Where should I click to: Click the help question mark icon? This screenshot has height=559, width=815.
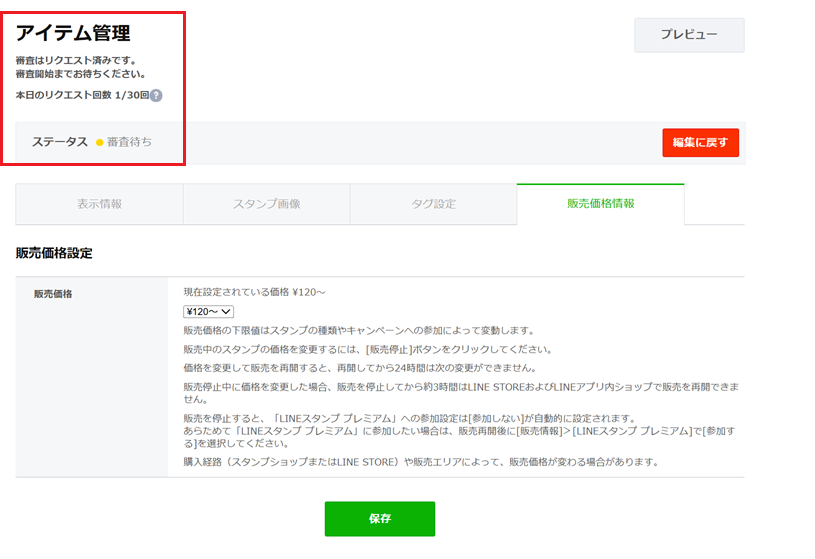pos(156,96)
